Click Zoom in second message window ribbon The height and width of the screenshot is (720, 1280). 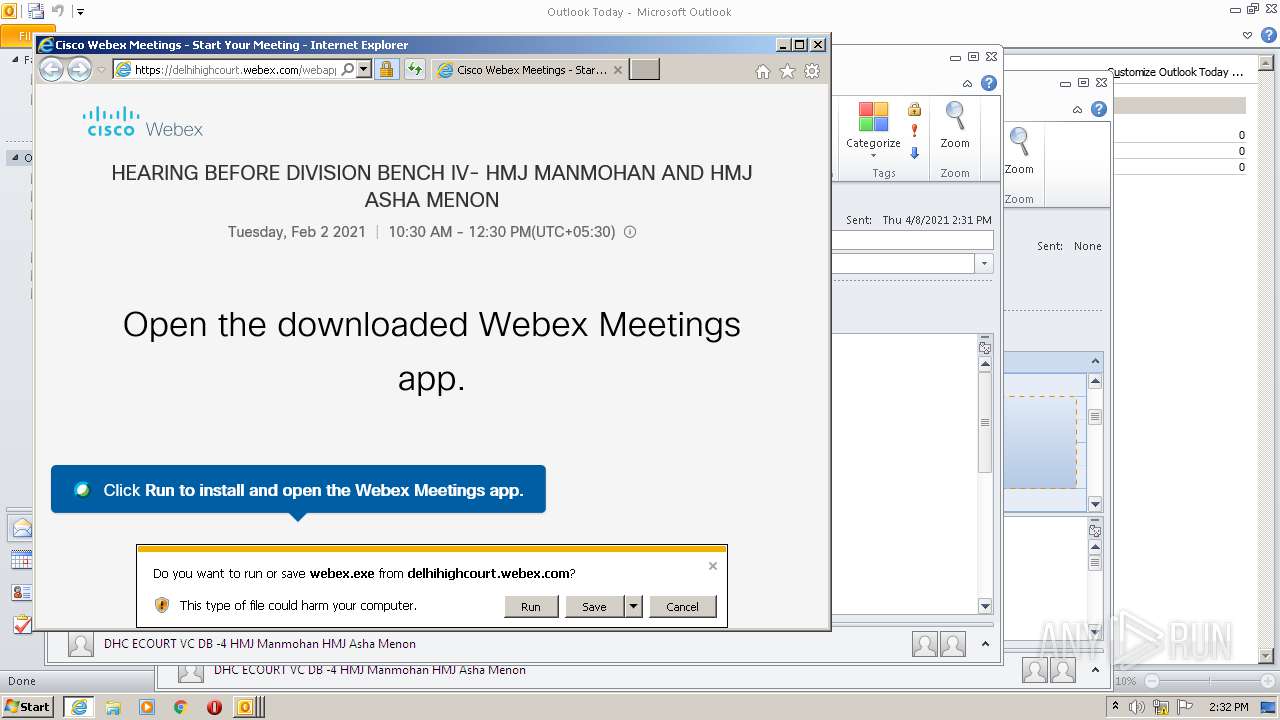1019,150
